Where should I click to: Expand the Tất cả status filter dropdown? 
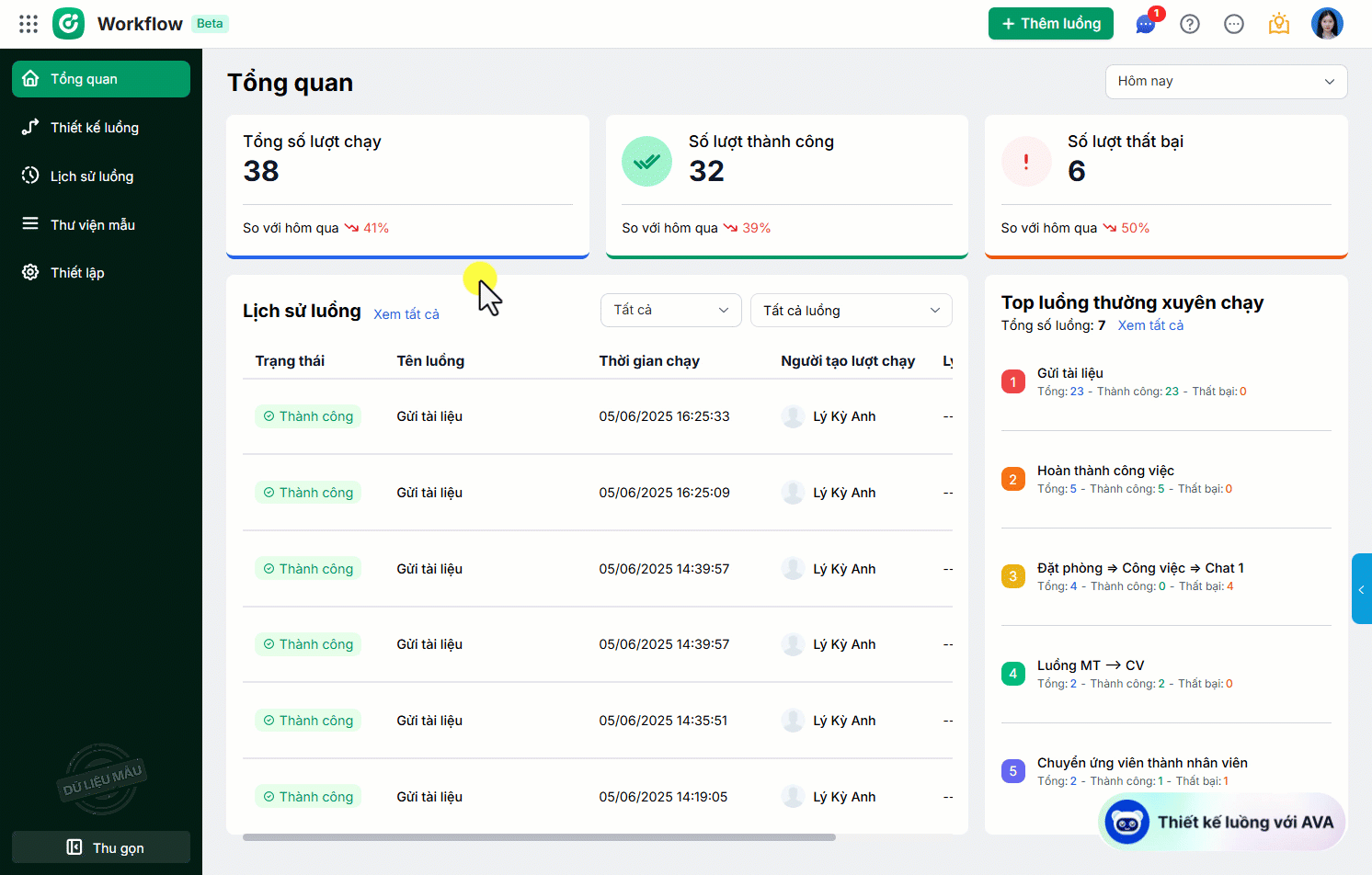[670, 311]
